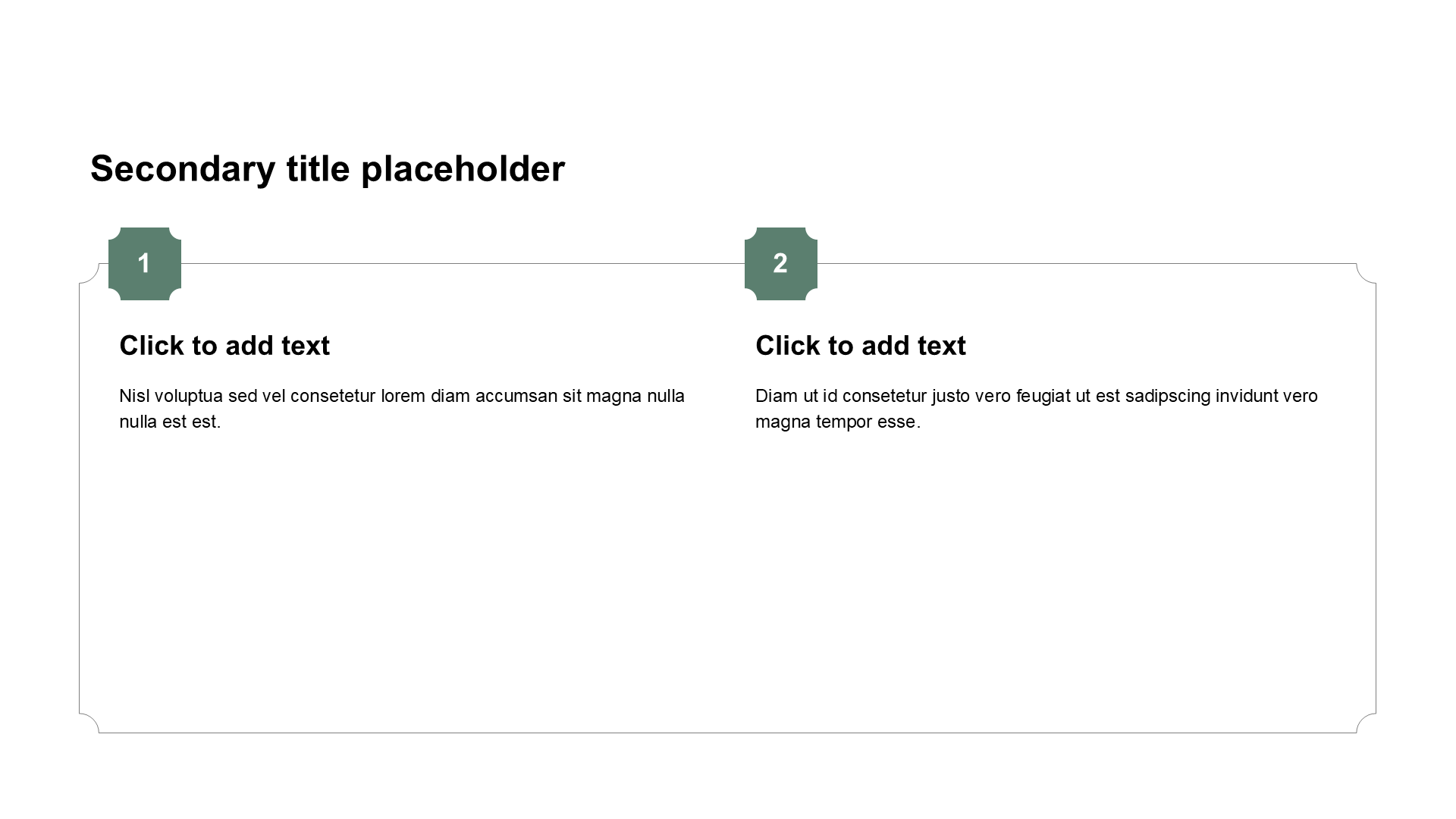Image resolution: width=1456 pixels, height=819 pixels.
Task: Select the "Secondary title placeholder" heading
Action: (328, 169)
